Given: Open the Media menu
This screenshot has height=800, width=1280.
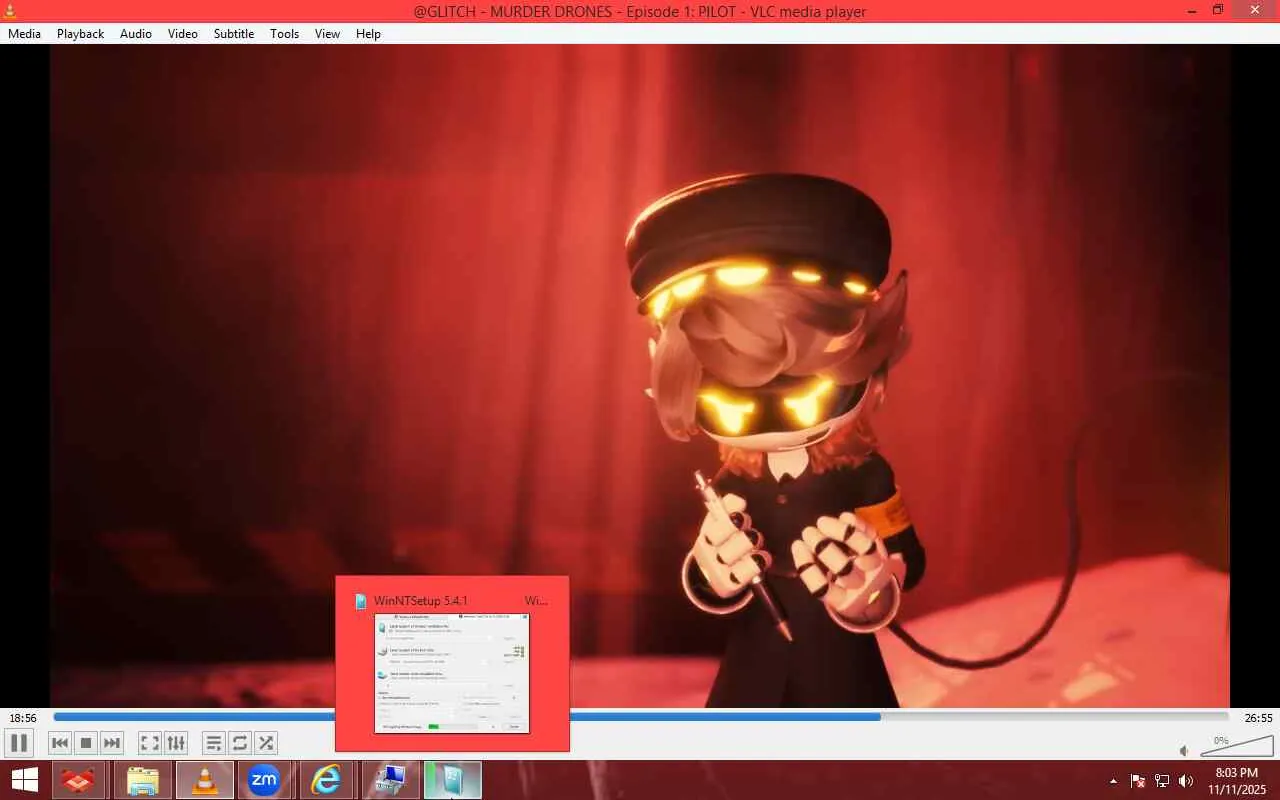Looking at the screenshot, I should [24, 33].
